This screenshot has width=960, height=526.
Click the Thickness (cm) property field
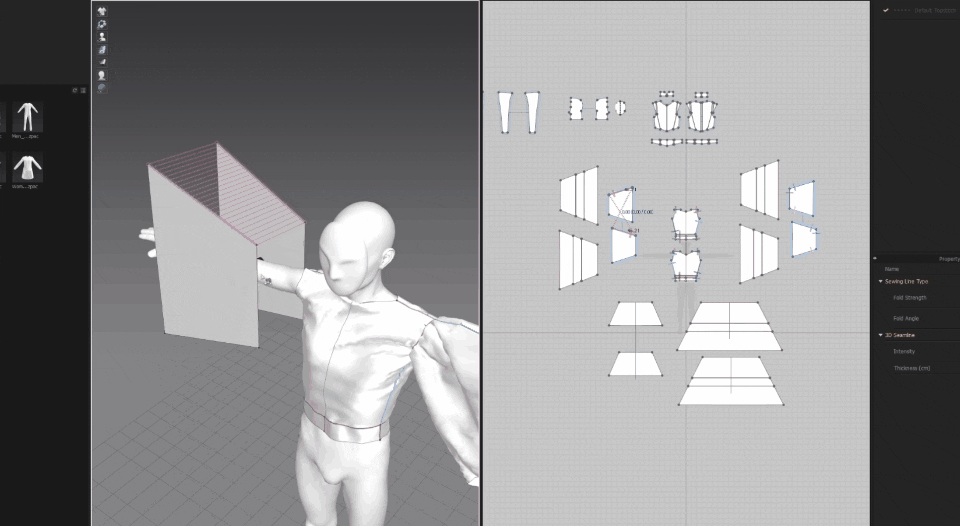[x=911, y=368]
